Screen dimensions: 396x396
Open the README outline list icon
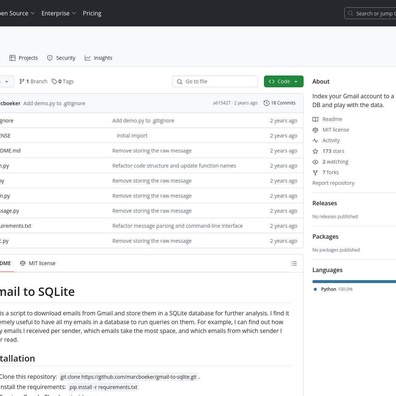tap(294, 263)
